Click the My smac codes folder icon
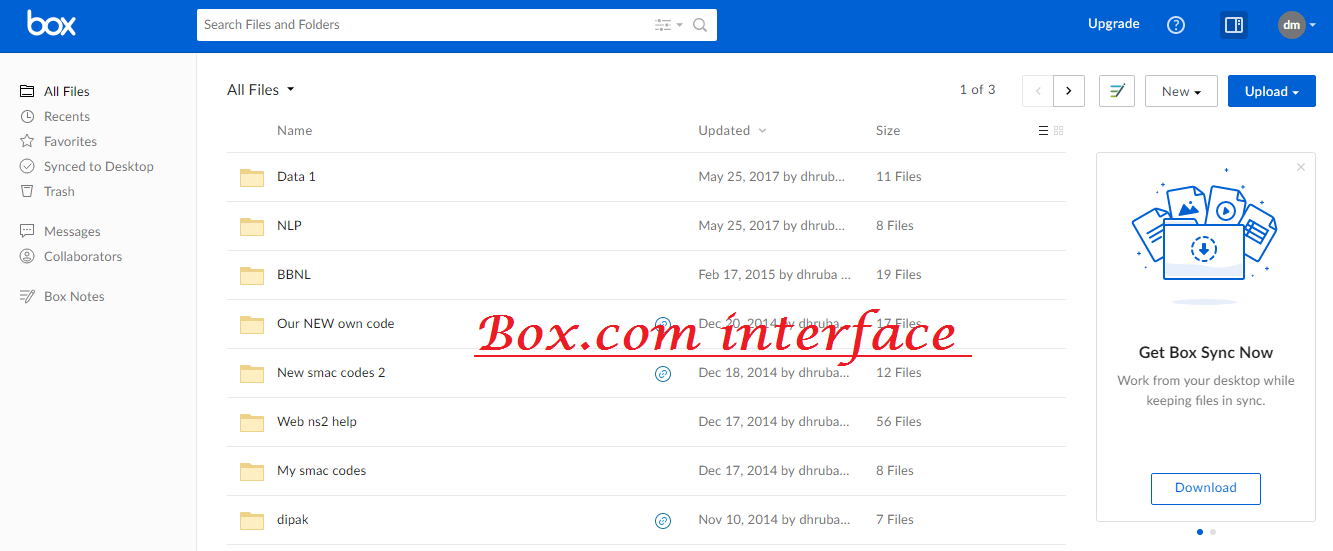This screenshot has height=551, width=1333. 252,471
